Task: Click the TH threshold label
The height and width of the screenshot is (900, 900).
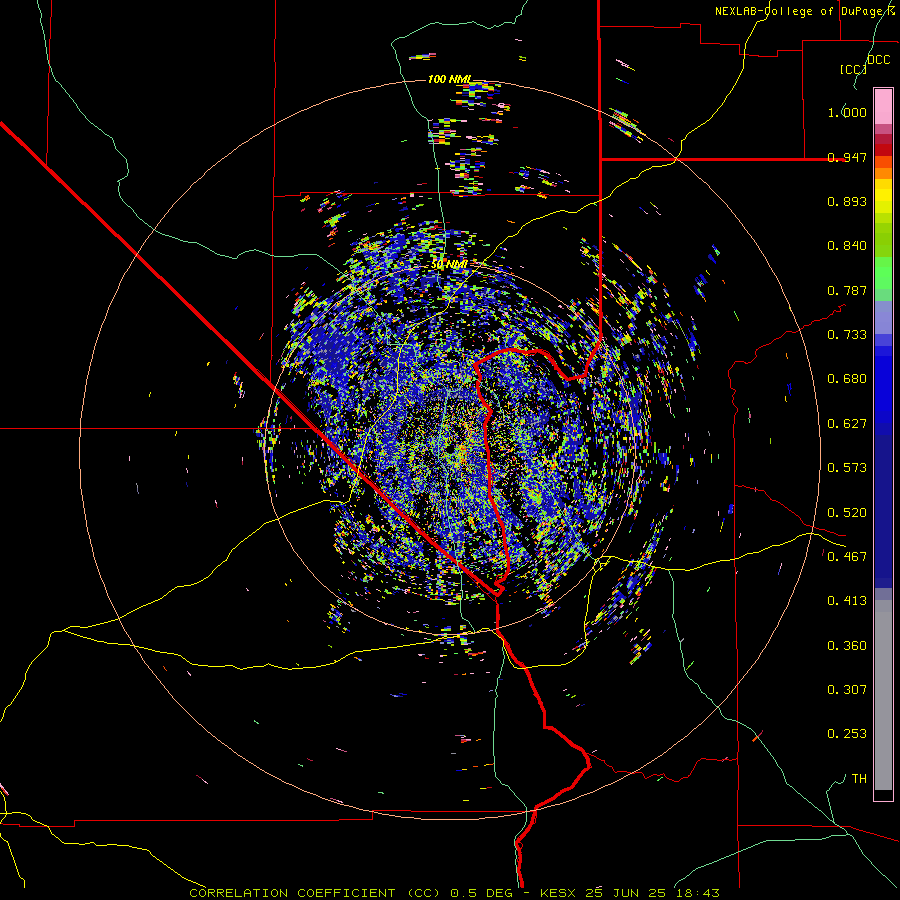Action: click(x=859, y=779)
